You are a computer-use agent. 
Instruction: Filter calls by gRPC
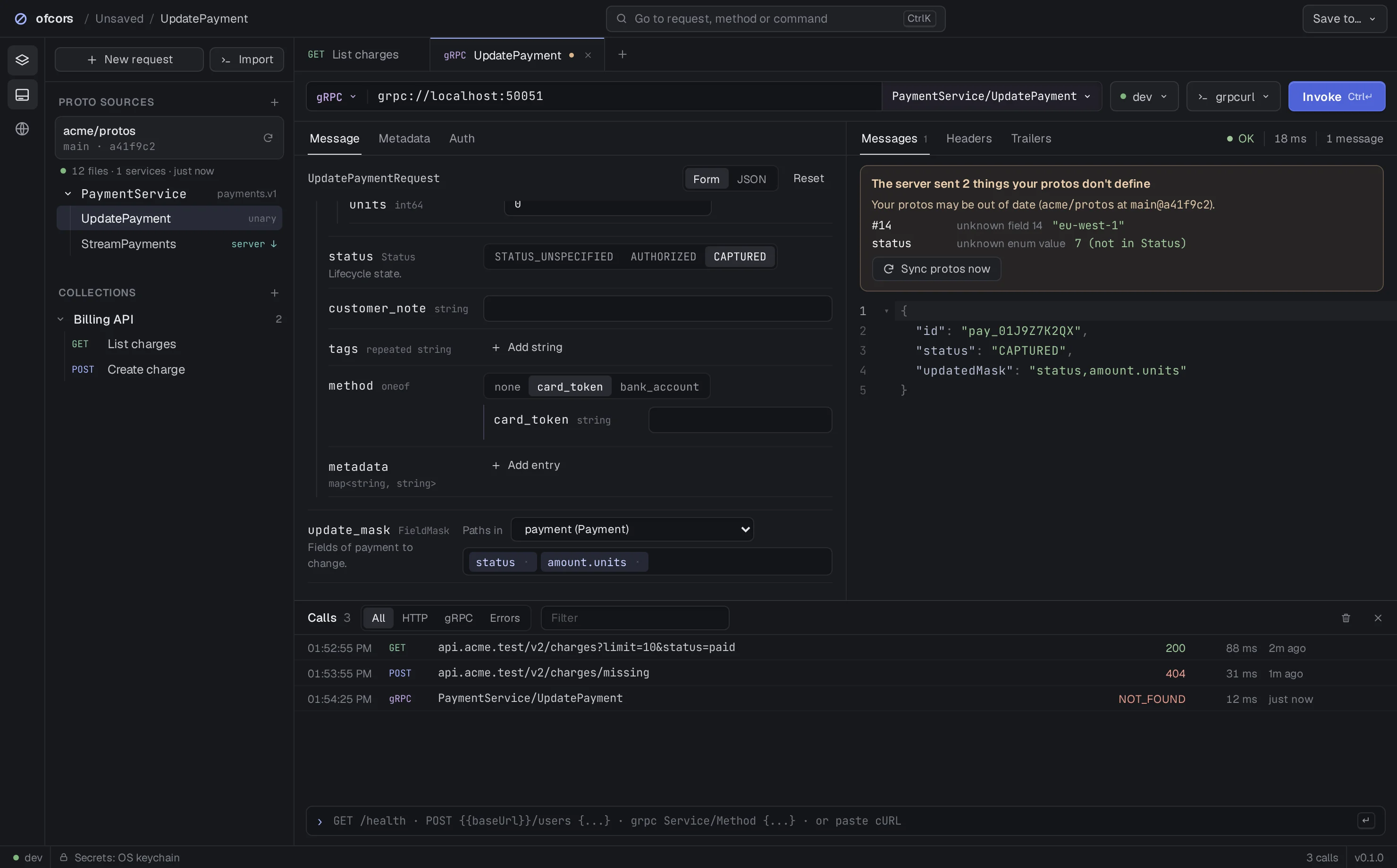tap(458, 618)
